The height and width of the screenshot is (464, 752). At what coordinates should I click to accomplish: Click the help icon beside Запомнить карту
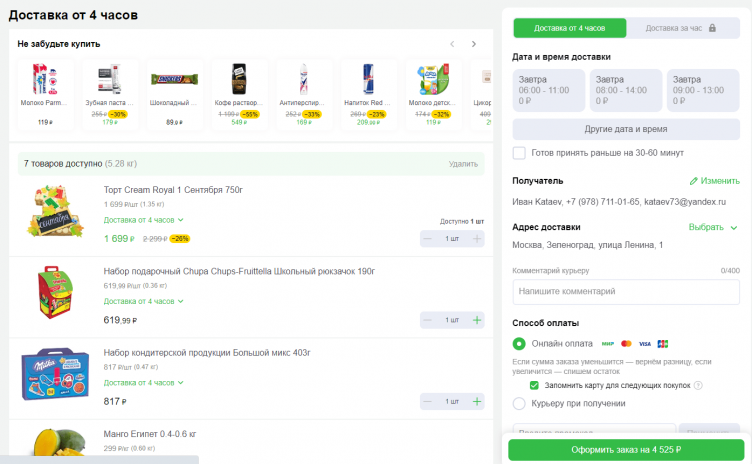(x=698, y=385)
